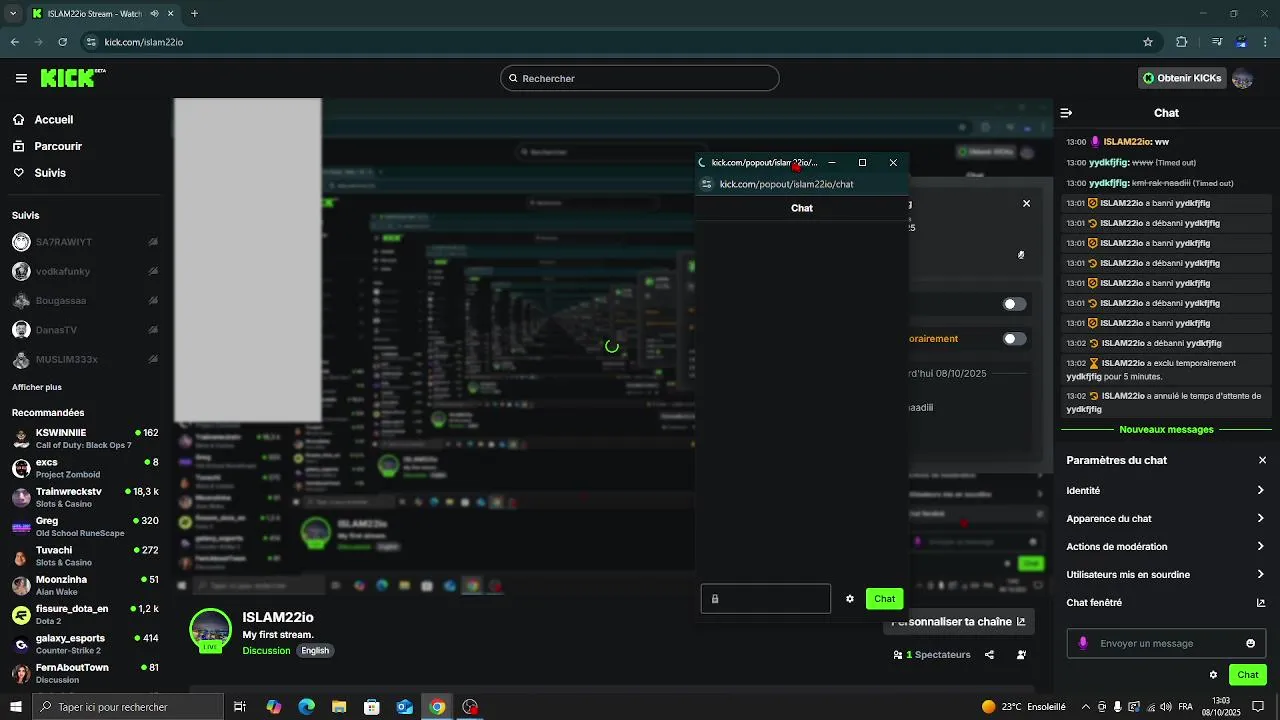1280x720 pixels.
Task: Open recommended channel KSWINNIIE
Action: pos(85,439)
